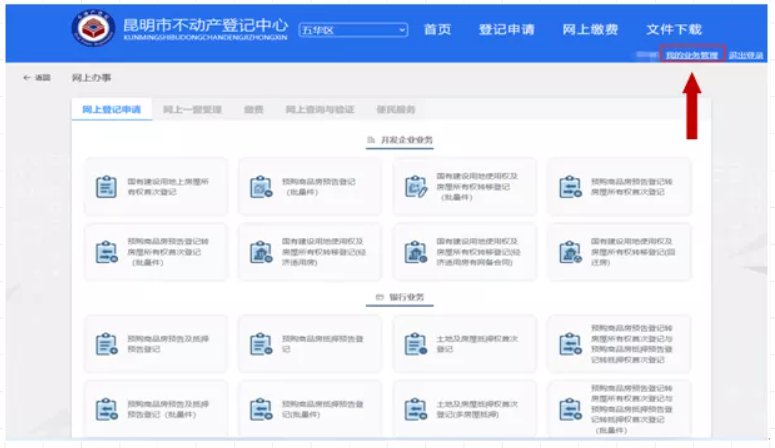
Task: Click icon of 预购商品房抵押预告登记(批量件) card
Action: (x=261, y=408)
